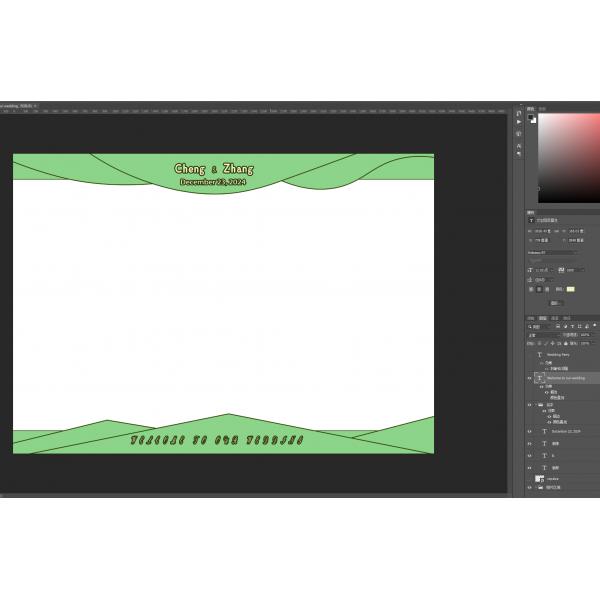Screen dimensions: 600x600
Task: Click the pale yellow text color swatch
Action: point(571,289)
